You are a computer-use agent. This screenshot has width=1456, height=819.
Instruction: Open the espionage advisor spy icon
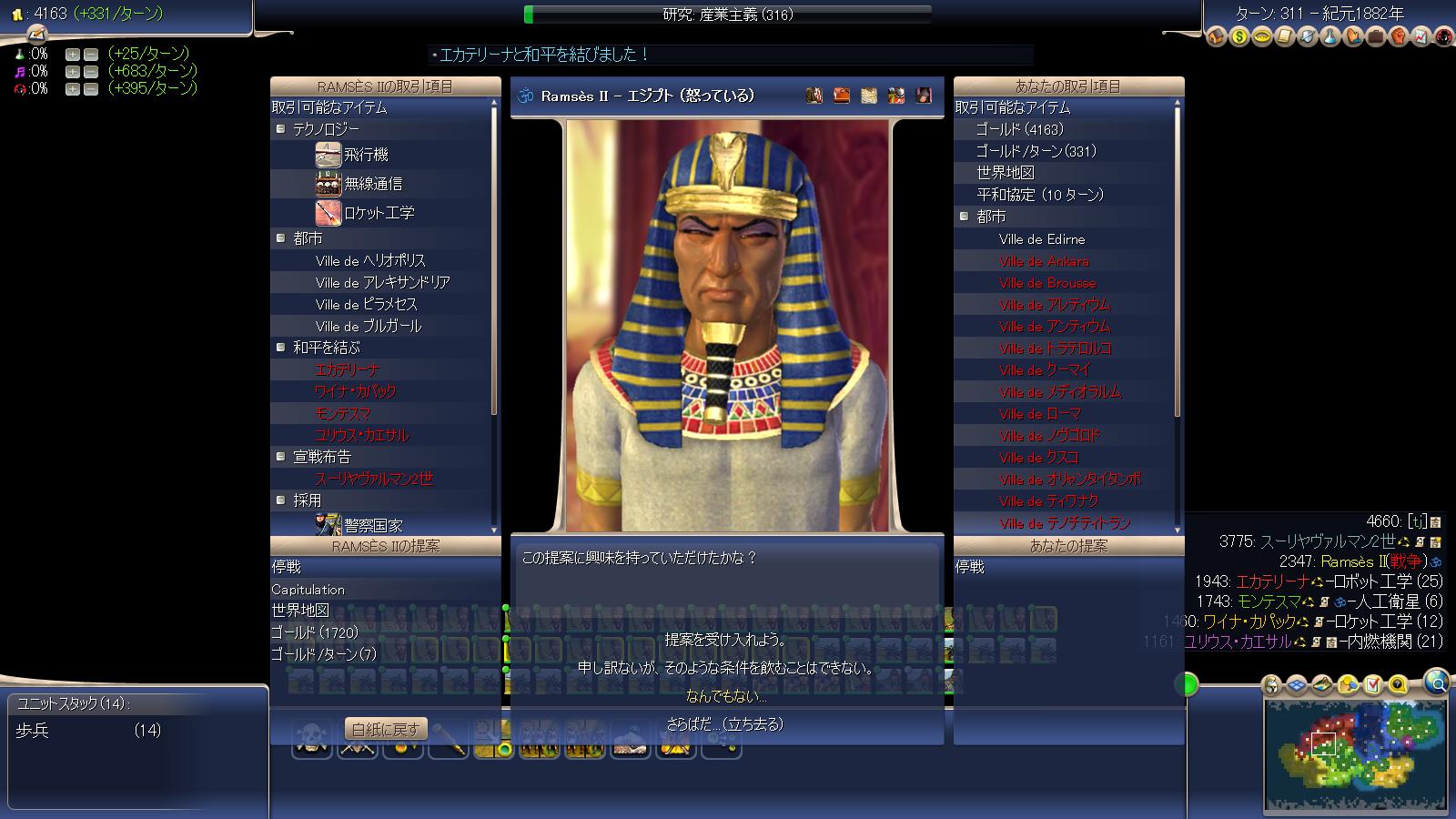[1444, 37]
